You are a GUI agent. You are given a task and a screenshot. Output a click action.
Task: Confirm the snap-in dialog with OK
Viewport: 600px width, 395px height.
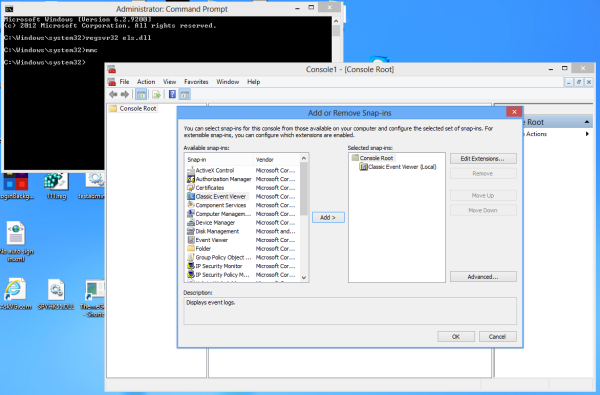point(456,336)
